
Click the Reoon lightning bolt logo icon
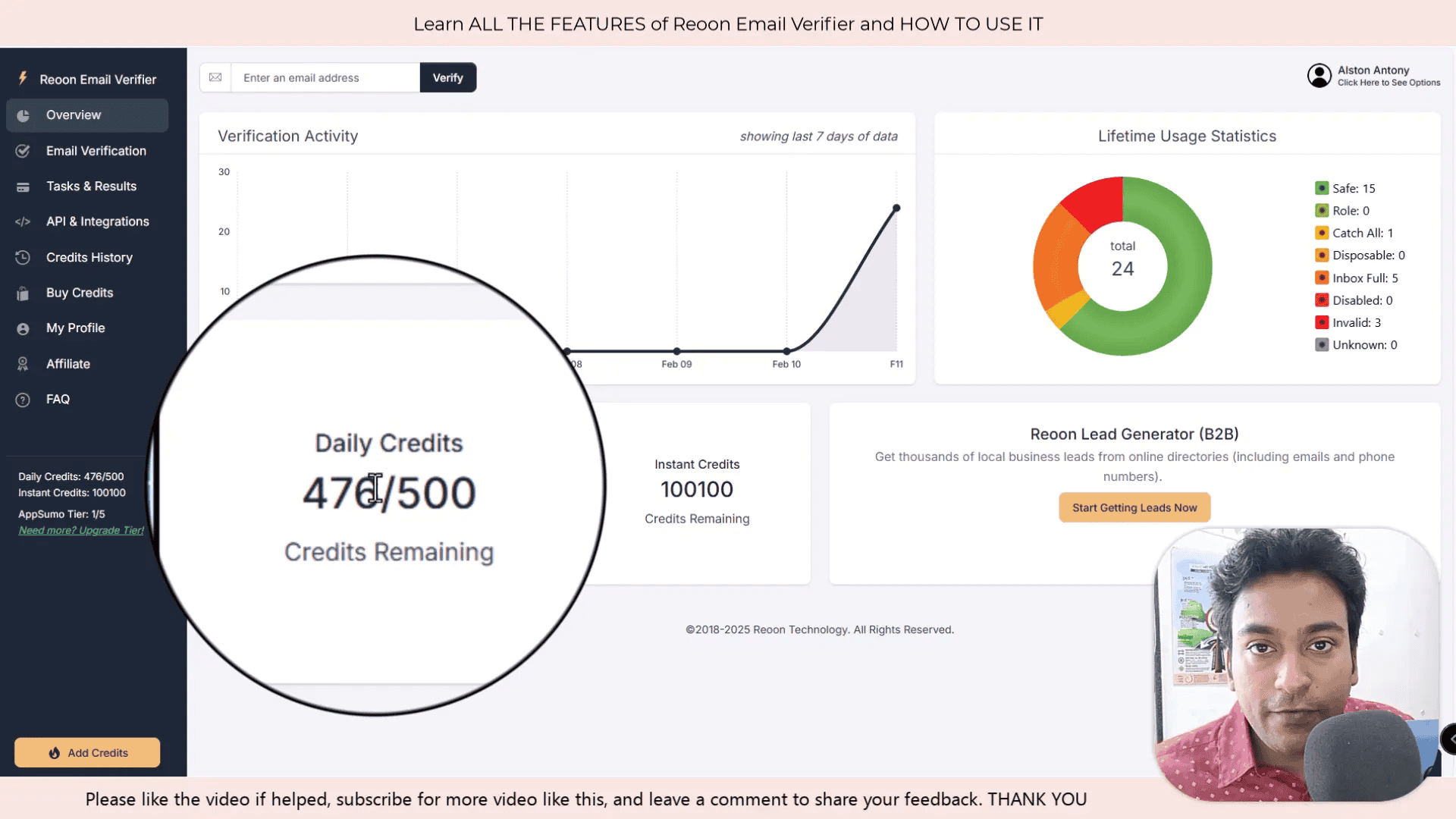click(x=23, y=78)
